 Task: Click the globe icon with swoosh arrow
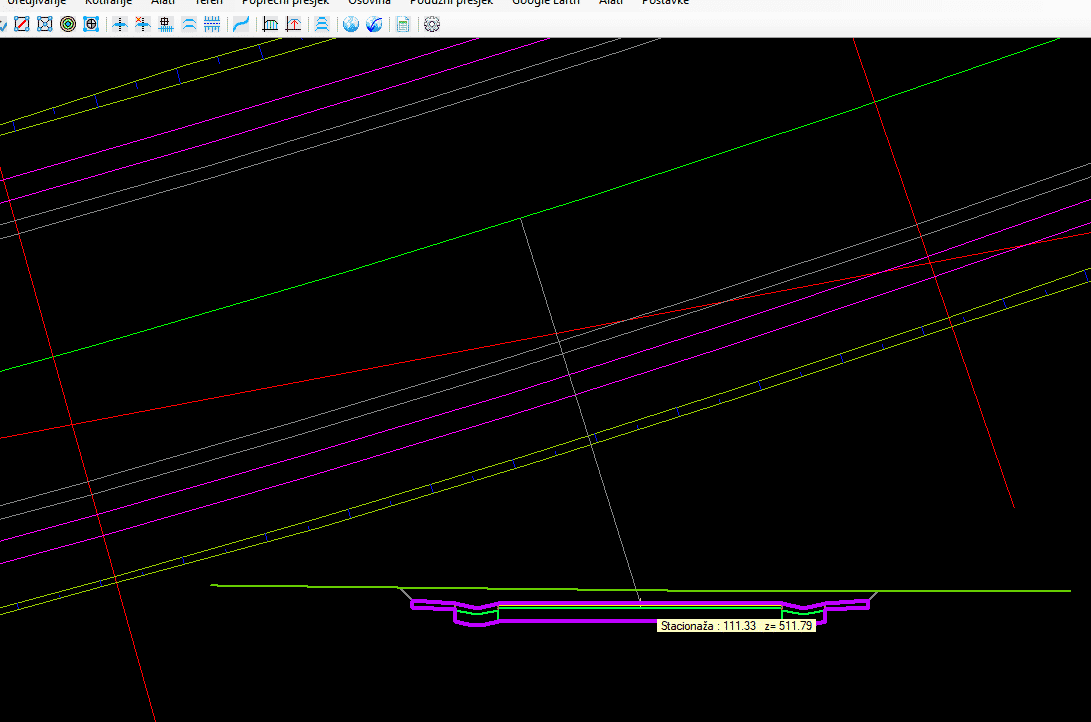374,24
